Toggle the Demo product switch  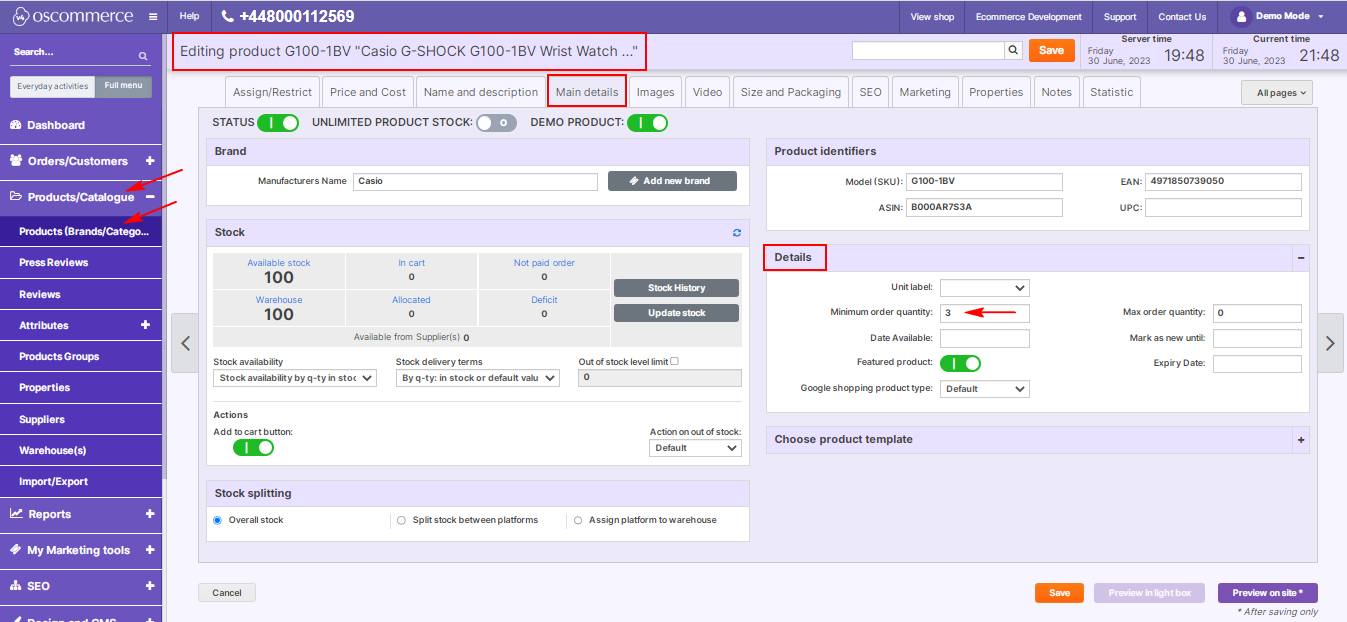pyautogui.click(x=647, y=123)
